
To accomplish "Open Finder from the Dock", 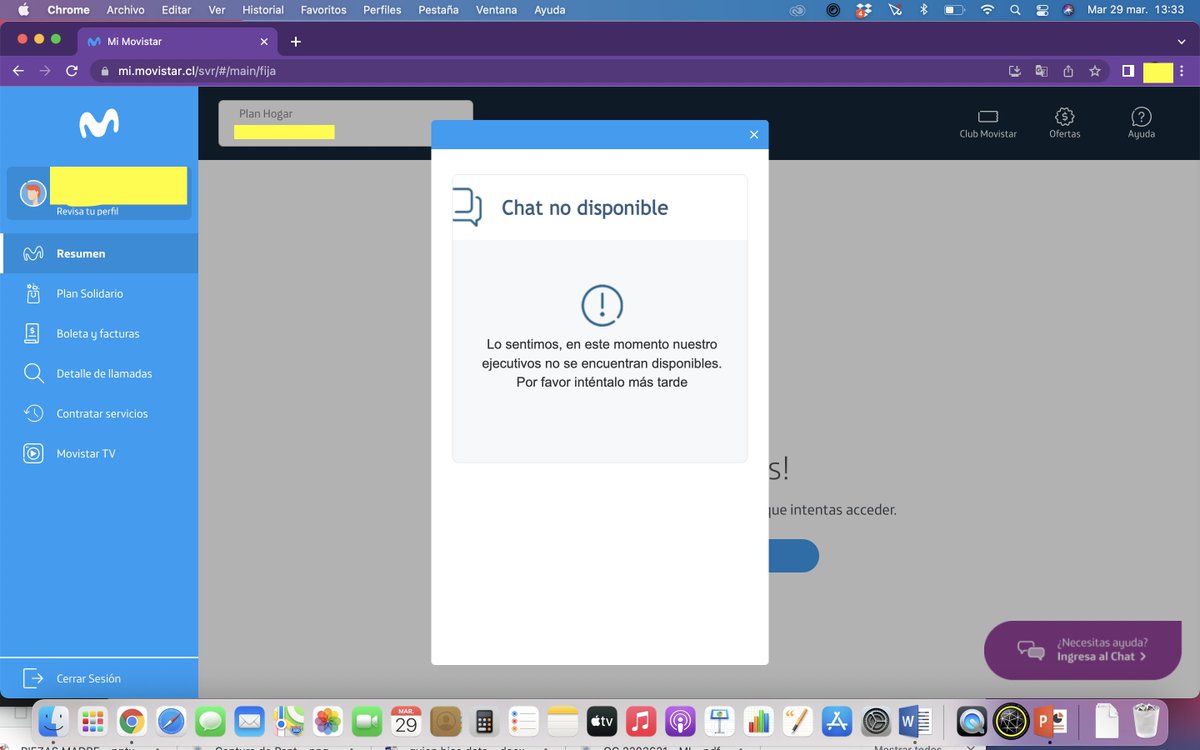I will 53,721.
